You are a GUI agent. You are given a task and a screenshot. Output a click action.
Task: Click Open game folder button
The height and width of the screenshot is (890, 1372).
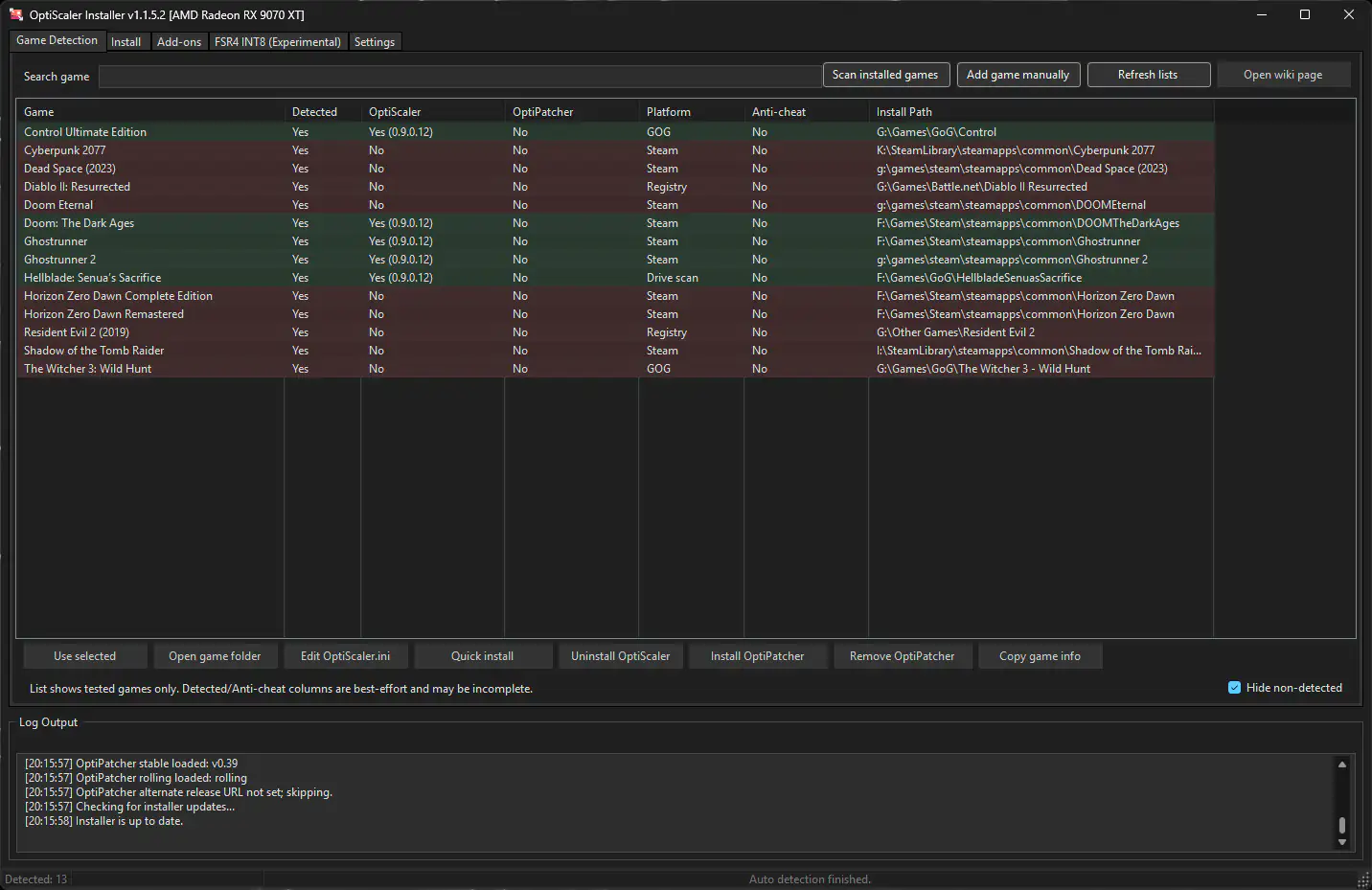click(215, 656)
